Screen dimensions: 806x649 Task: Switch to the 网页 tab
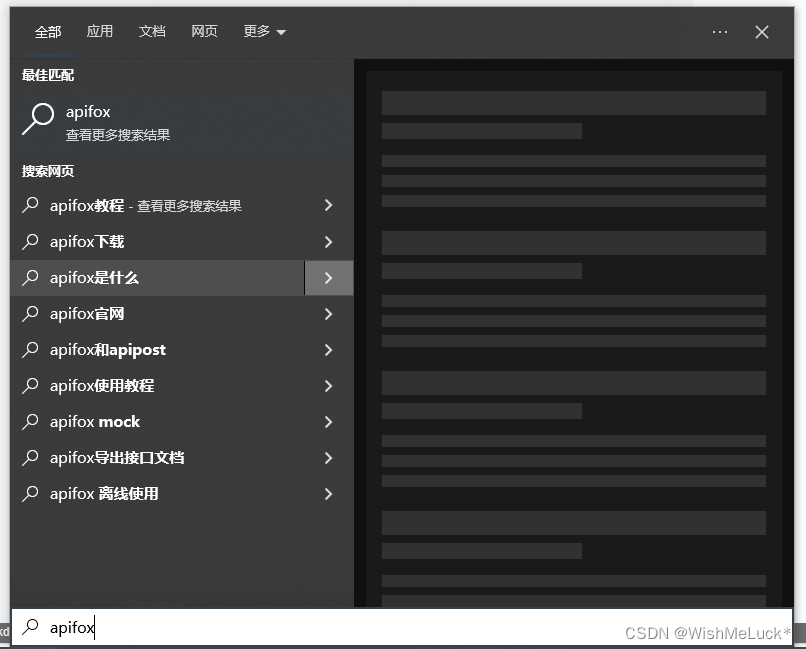pos(204,31)
